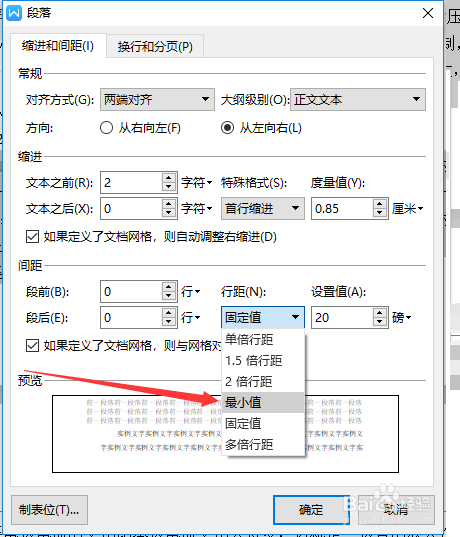The width and height of the screenshot is (460, 537).
Task: Open the 行 unit dropdown for 段后
Action: pyautogui.click(x=190, y=317)
